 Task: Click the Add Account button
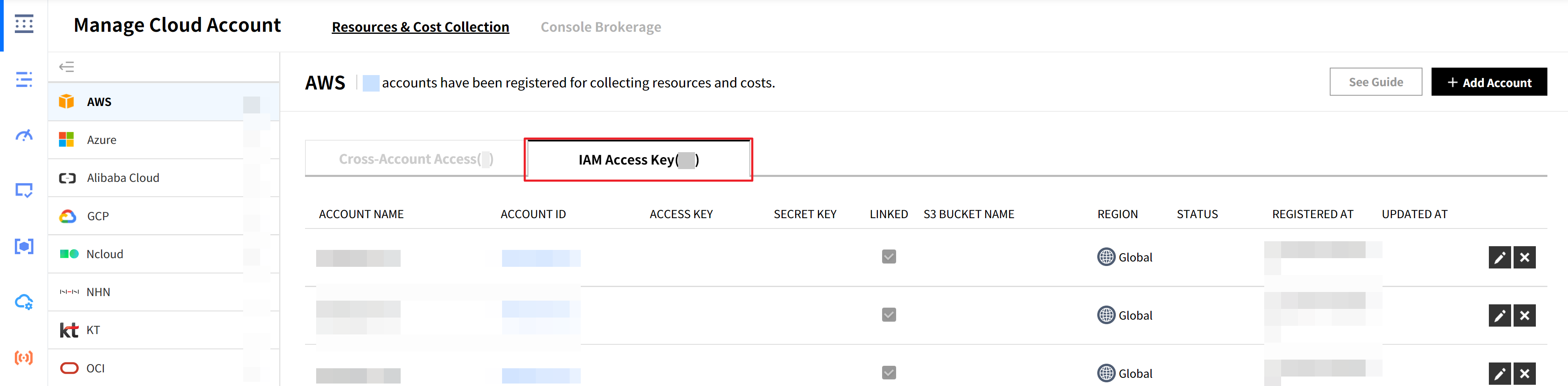tap(1488, 82)
